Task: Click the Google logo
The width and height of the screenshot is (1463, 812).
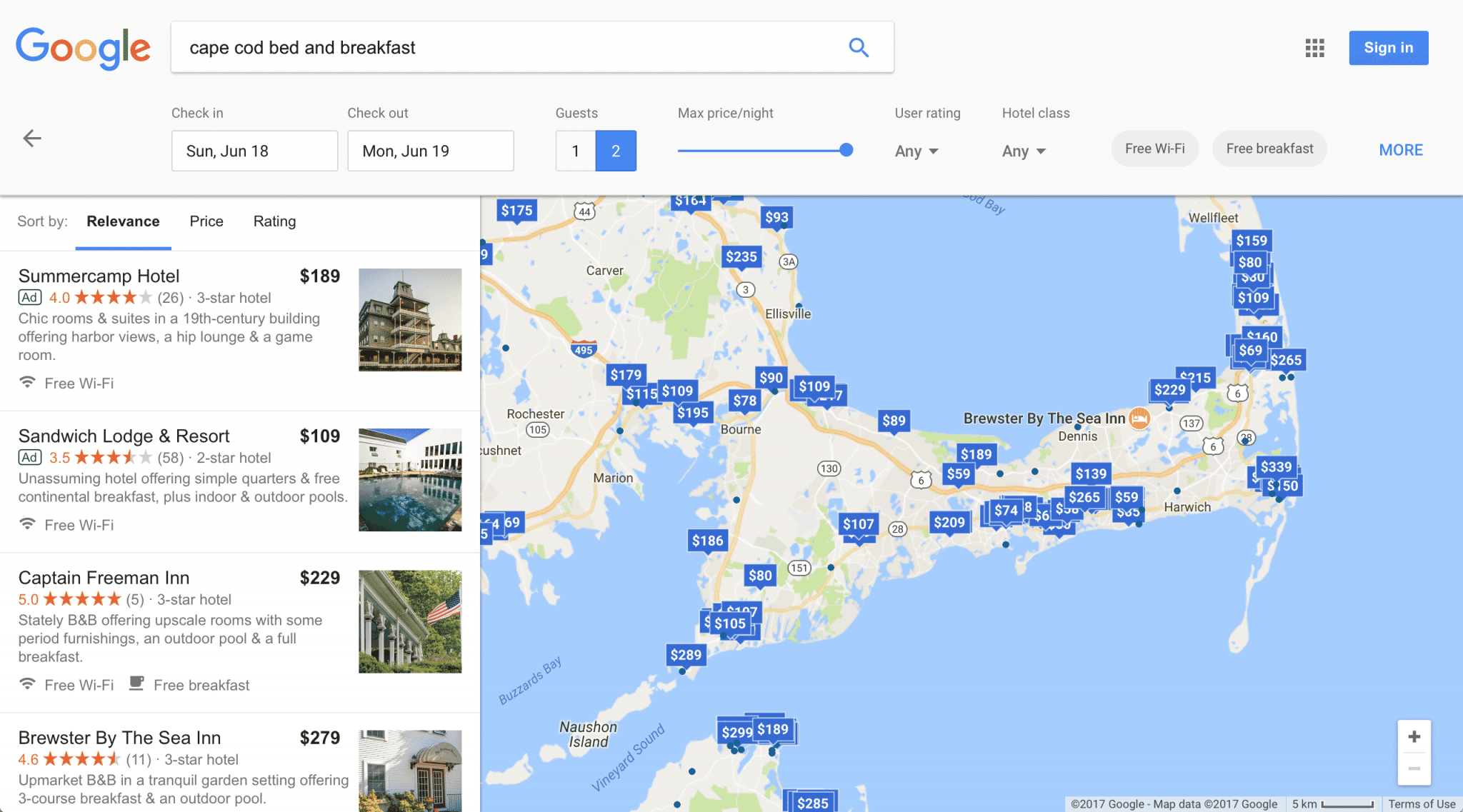Action: pos(84,48)
